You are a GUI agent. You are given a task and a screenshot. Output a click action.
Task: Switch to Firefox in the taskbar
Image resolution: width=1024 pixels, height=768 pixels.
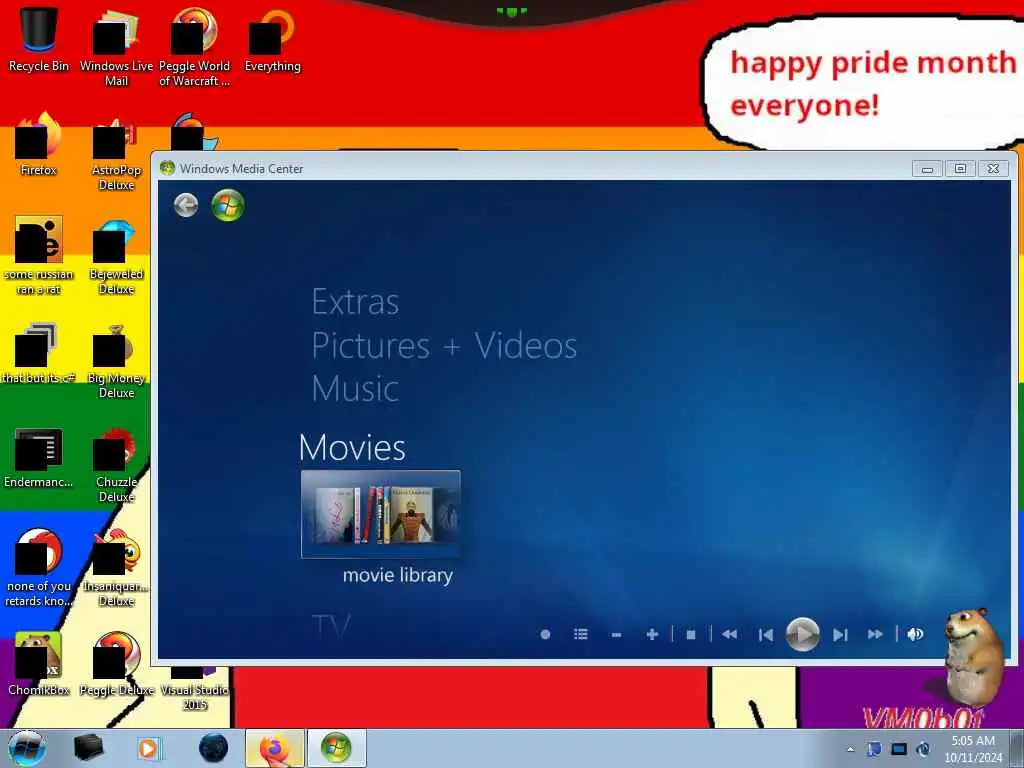275,748
